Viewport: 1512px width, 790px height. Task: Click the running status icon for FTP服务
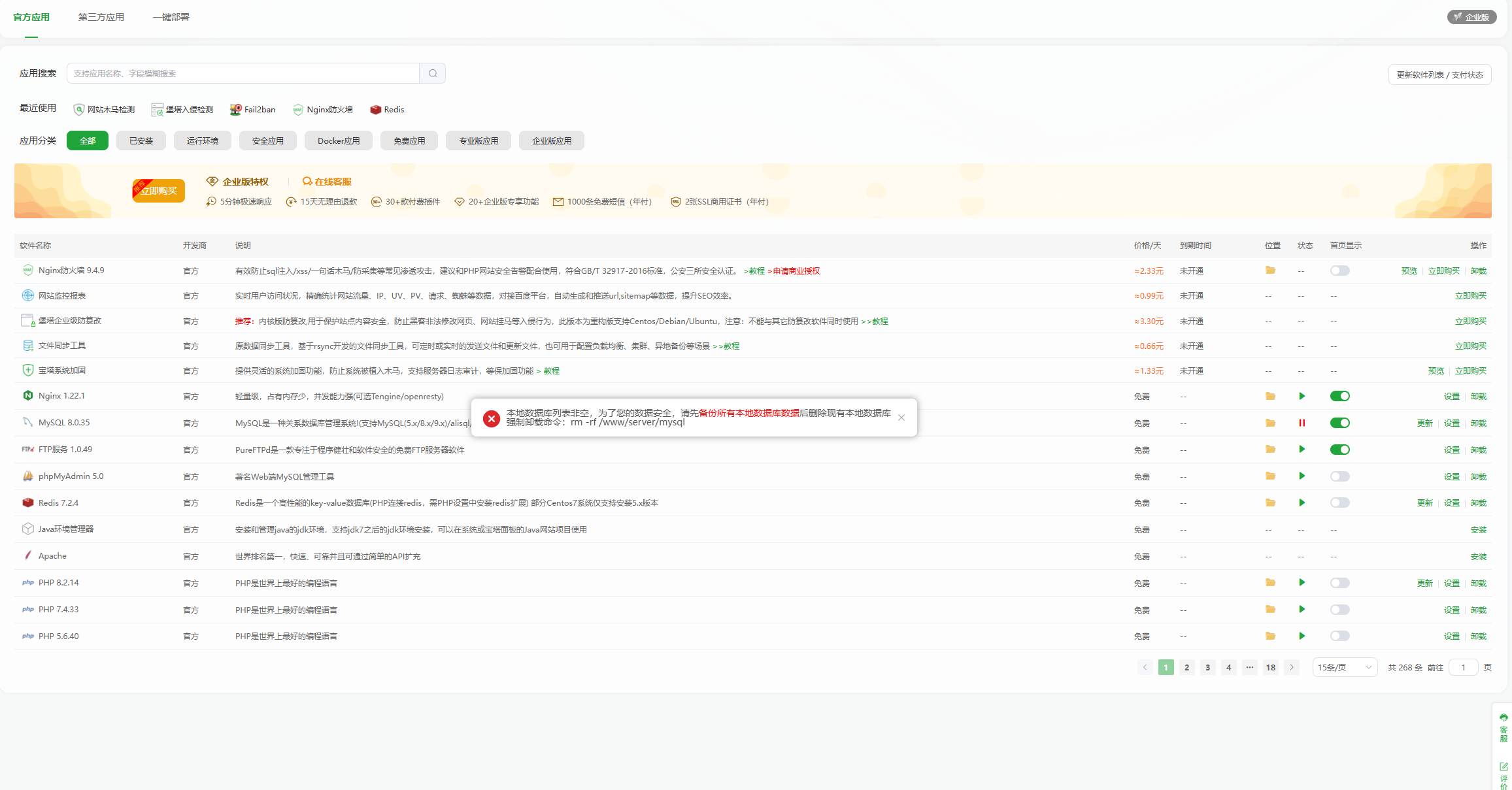1302,450
